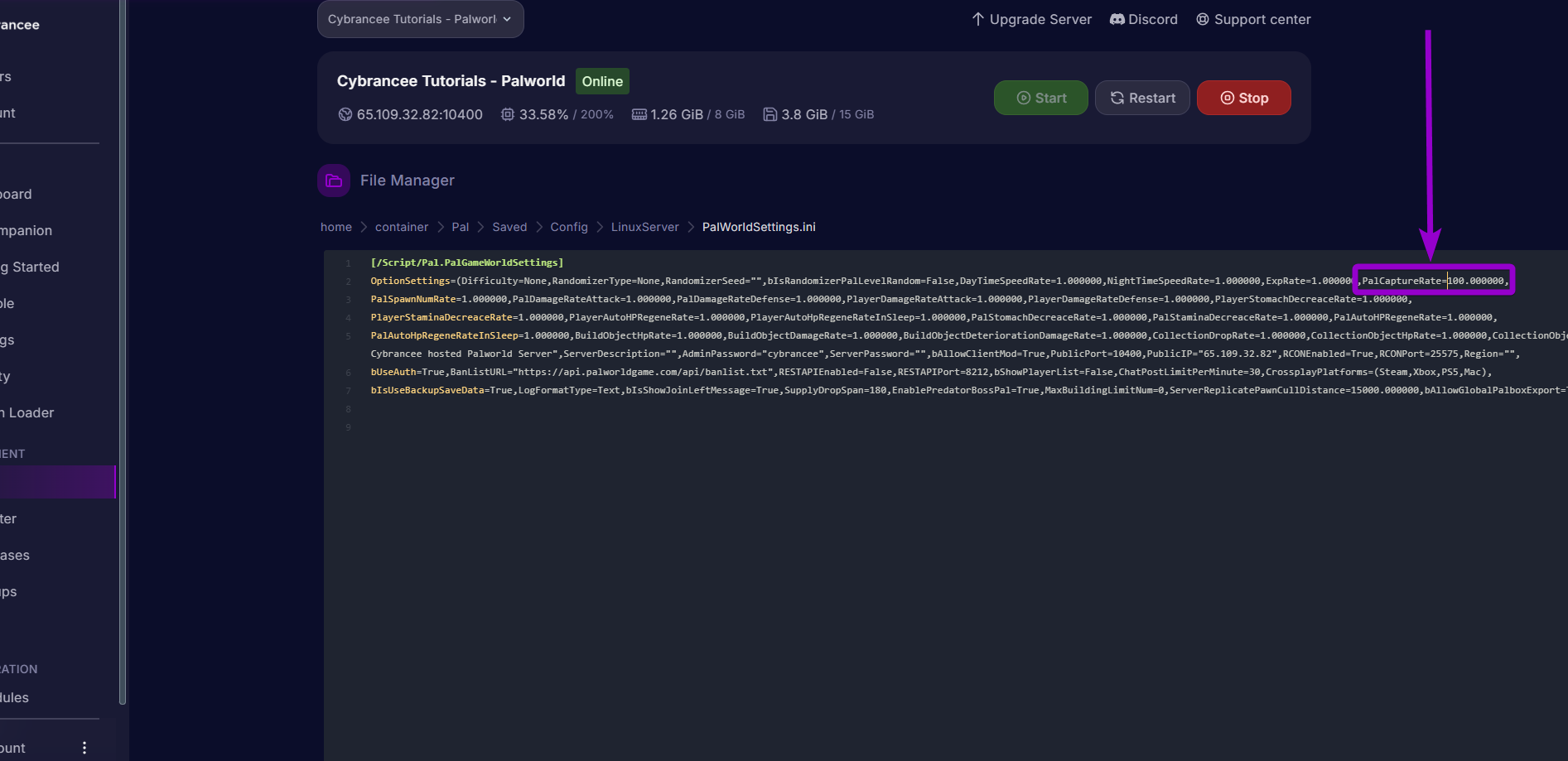1568x761 pixels.
Task: Open the Saved folder breadcrumb
Action: coord(509,227)
